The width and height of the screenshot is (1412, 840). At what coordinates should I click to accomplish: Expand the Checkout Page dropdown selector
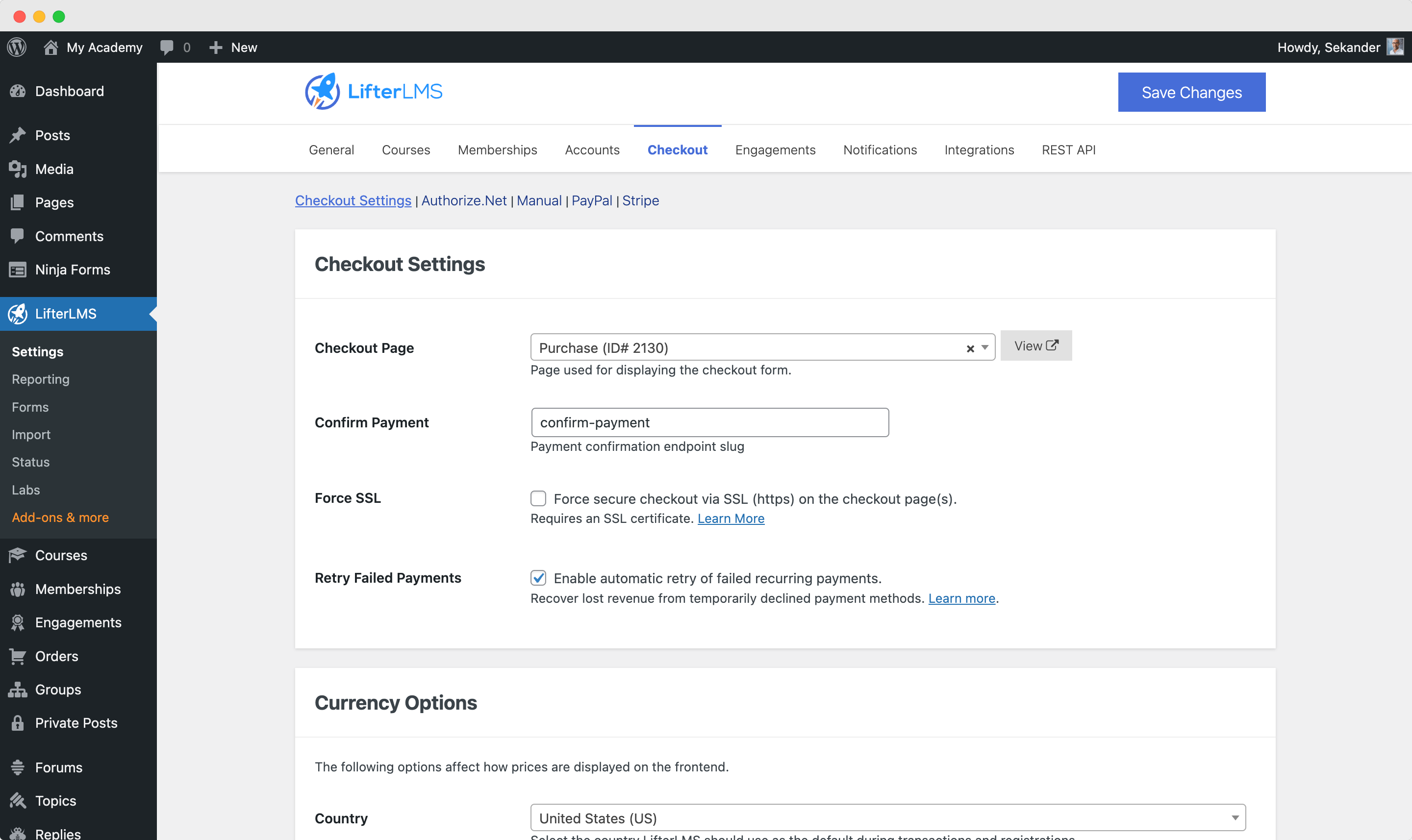click(985, 347)
